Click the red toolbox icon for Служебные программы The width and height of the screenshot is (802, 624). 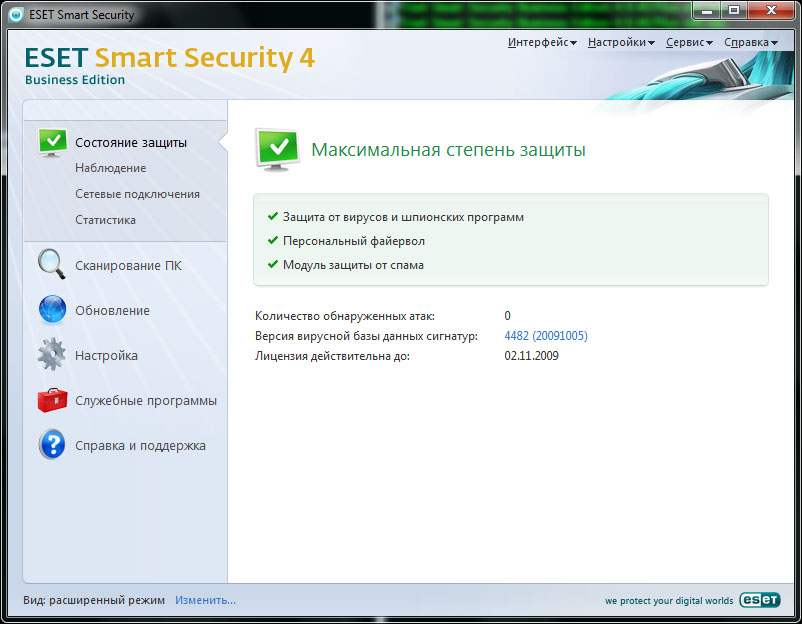coord(52,400)
